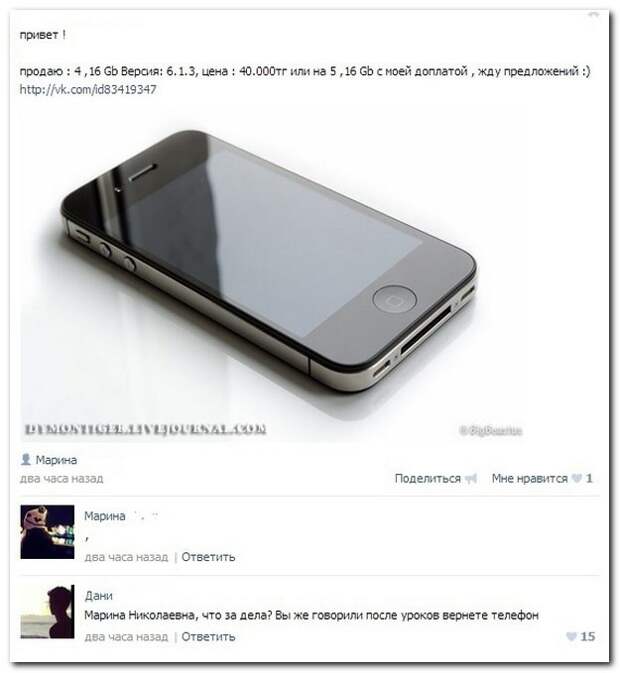Reply to Марина's comment with Ответить
This screenshot has width=620, height=673.
(208, 557)
